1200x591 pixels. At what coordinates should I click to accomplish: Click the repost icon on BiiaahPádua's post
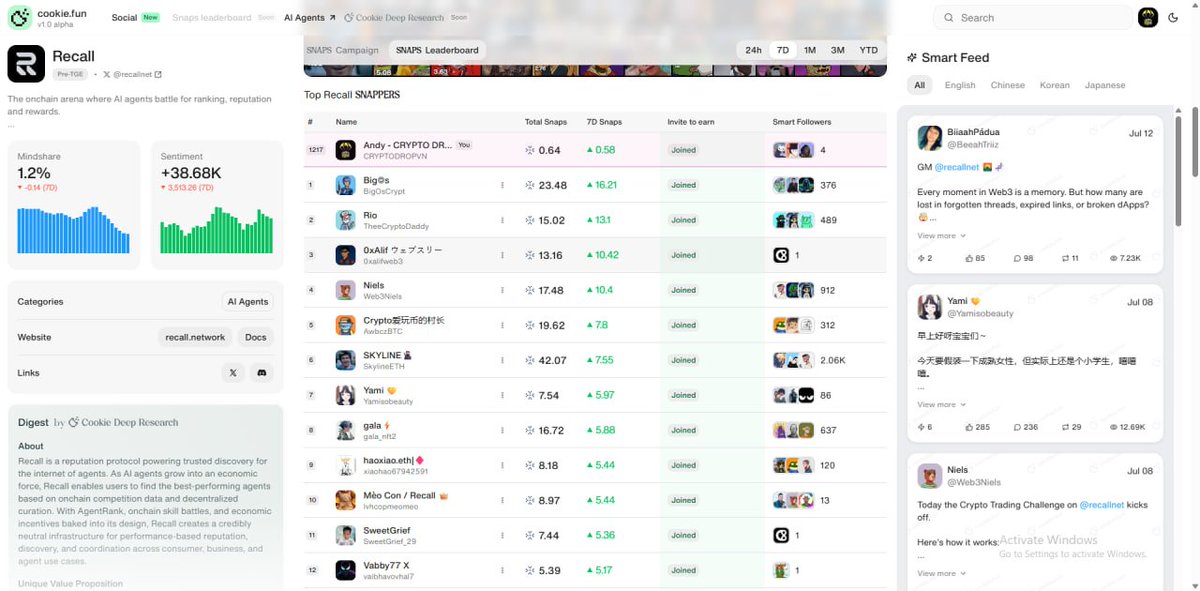[x=1066, y=258]
